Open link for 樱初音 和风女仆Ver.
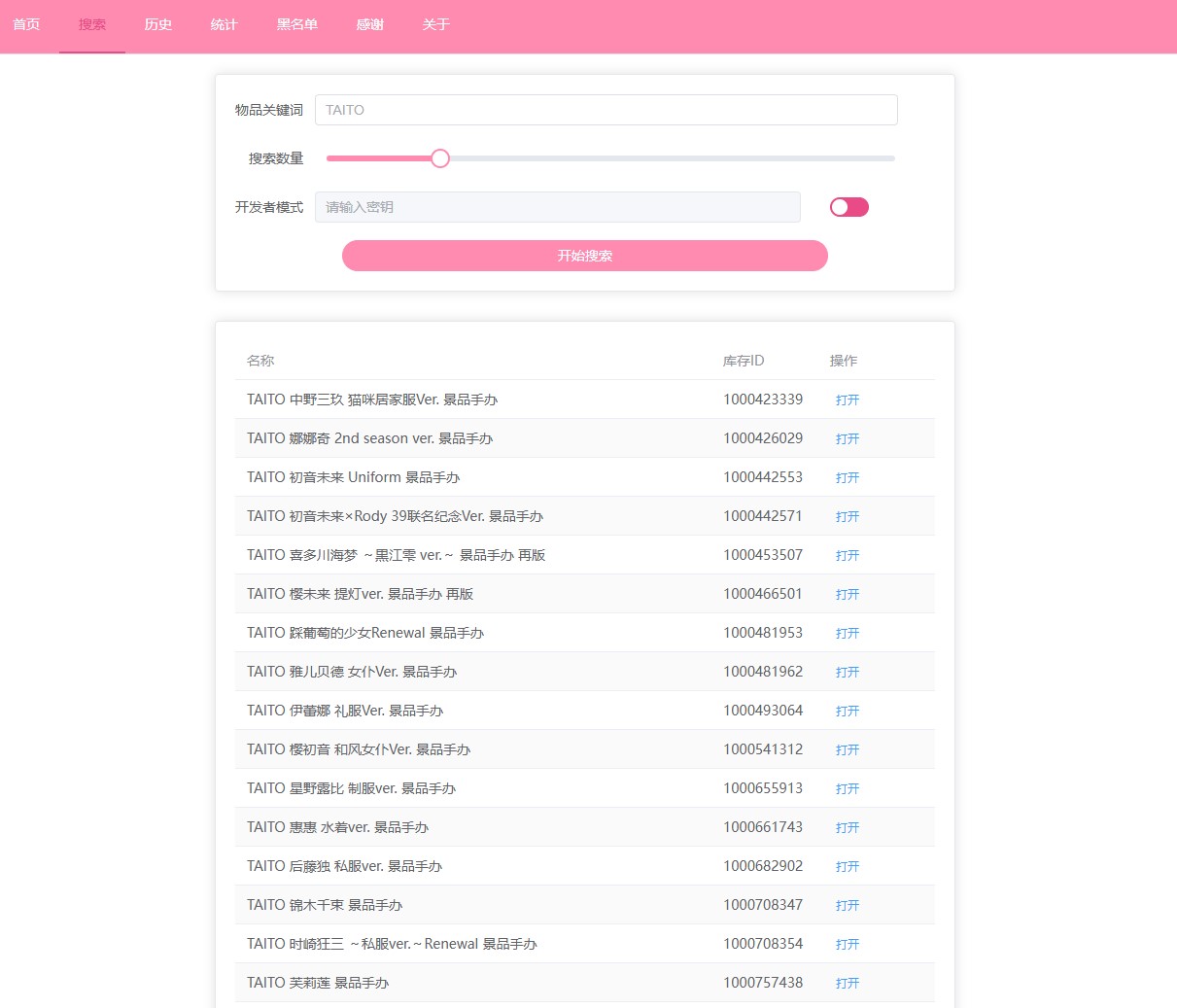The height and width of the screenshot is (1008, 1177). pos(848,749)
